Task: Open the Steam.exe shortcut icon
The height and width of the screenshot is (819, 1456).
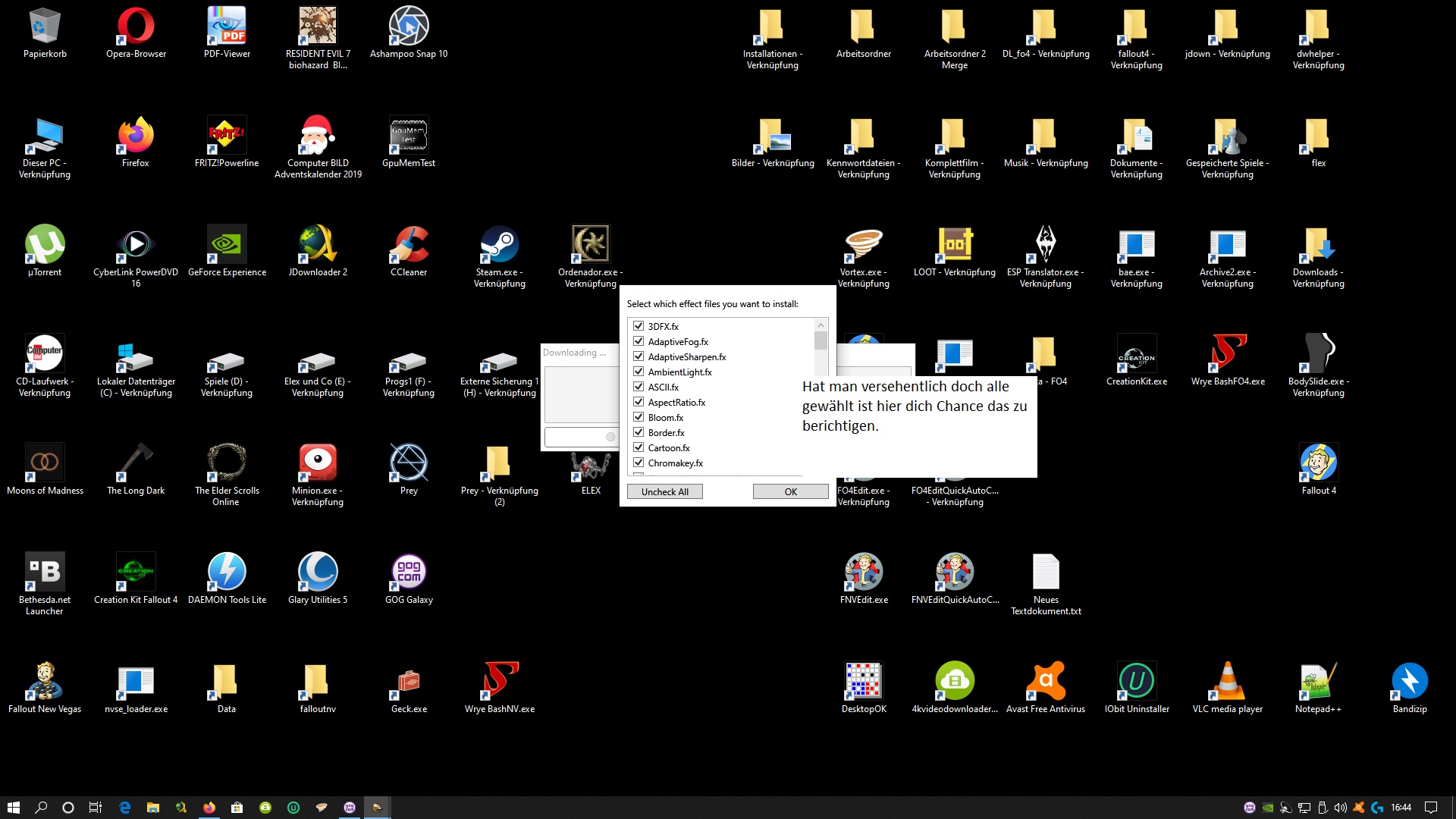Action: point(499,245)
